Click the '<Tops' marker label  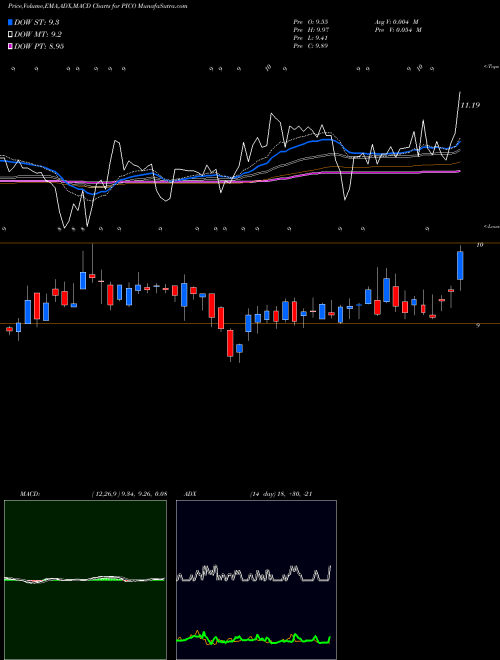tap(491, 67)
